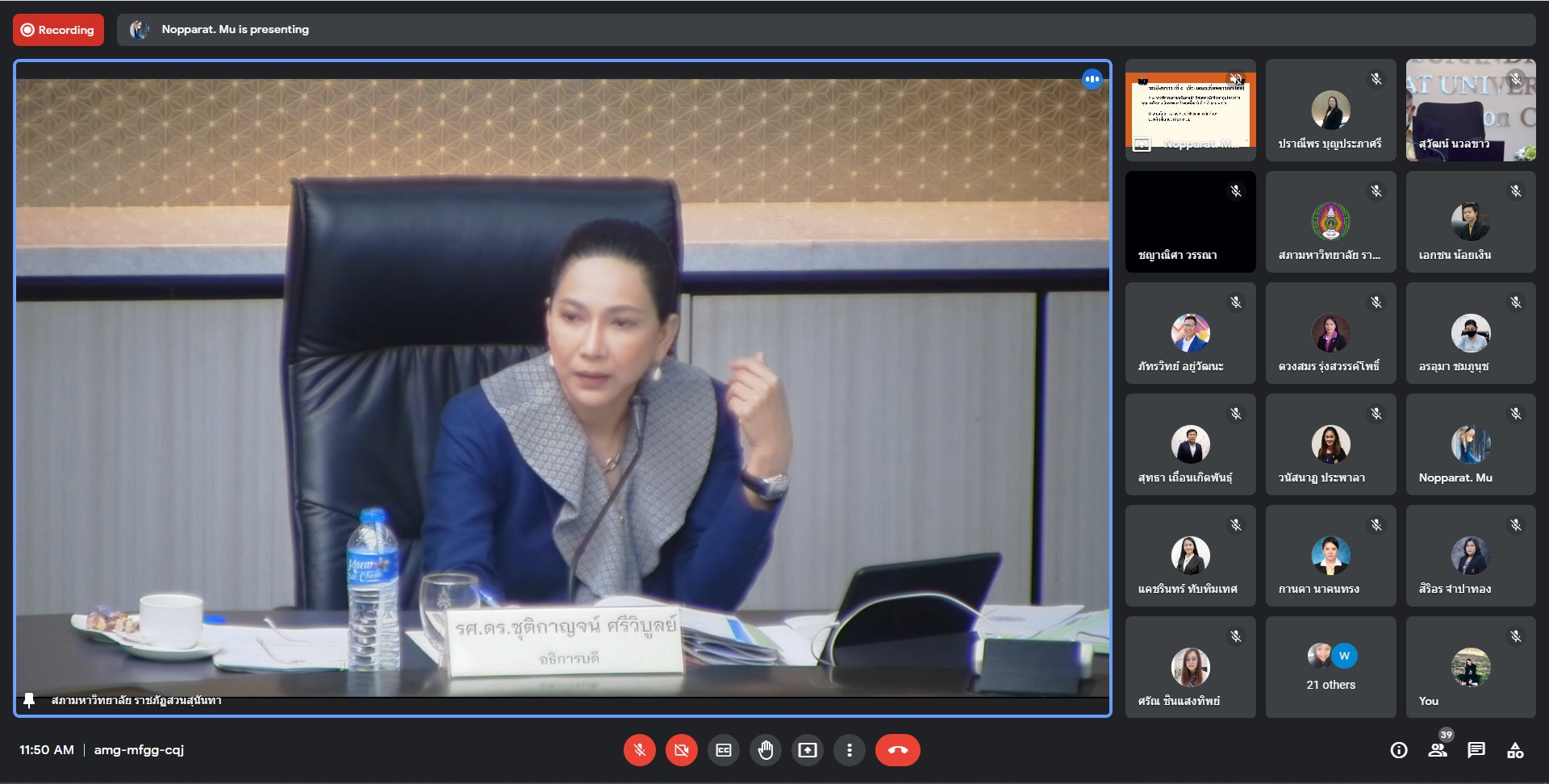Click the Present now screen-share icon

(808, 750)
